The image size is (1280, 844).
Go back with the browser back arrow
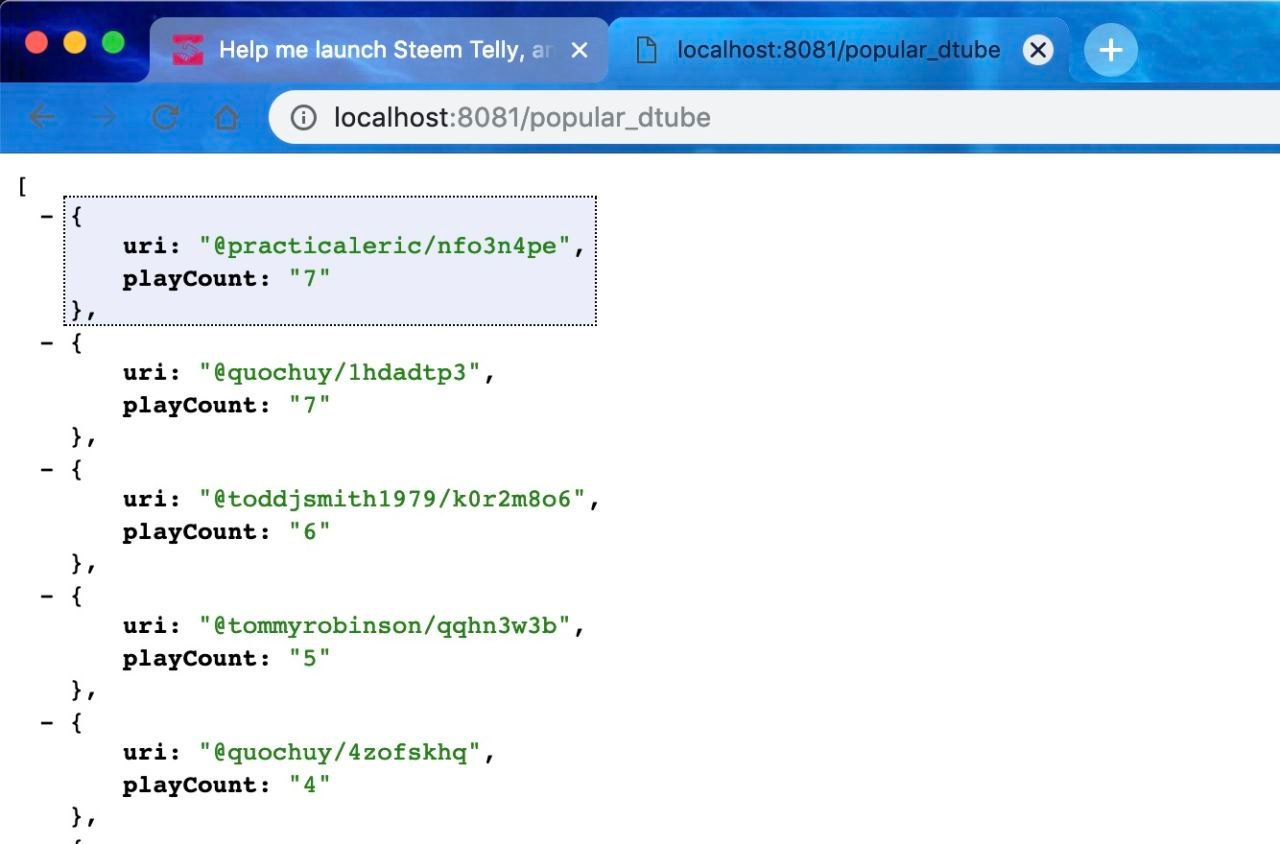pos(42,118)
